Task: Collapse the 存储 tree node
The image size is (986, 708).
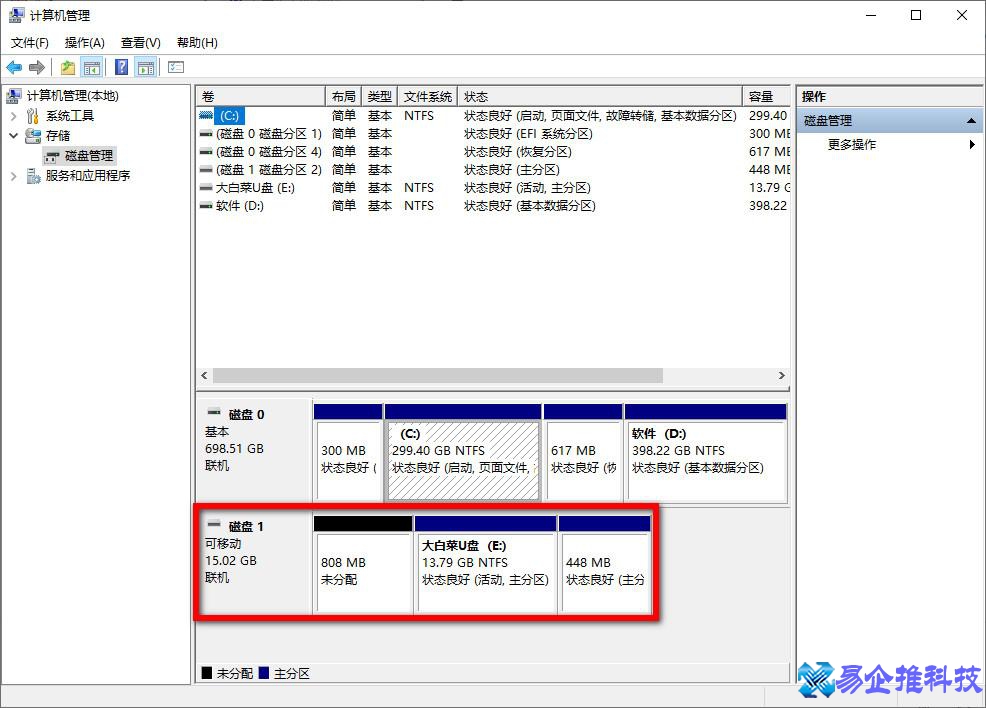Action: pos(13,136)
